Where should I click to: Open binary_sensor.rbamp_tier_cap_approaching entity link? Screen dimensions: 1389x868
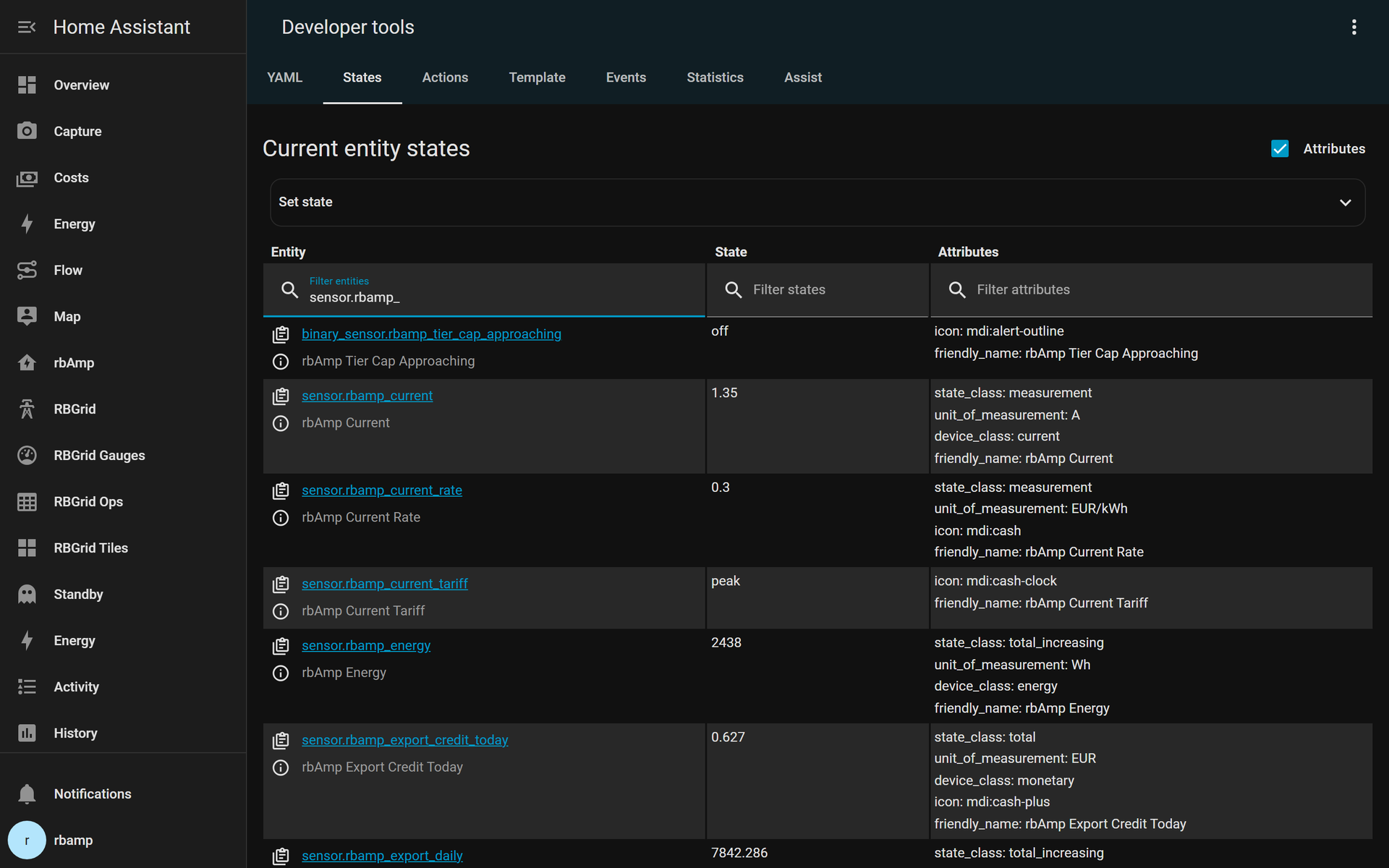click(431, 334)
